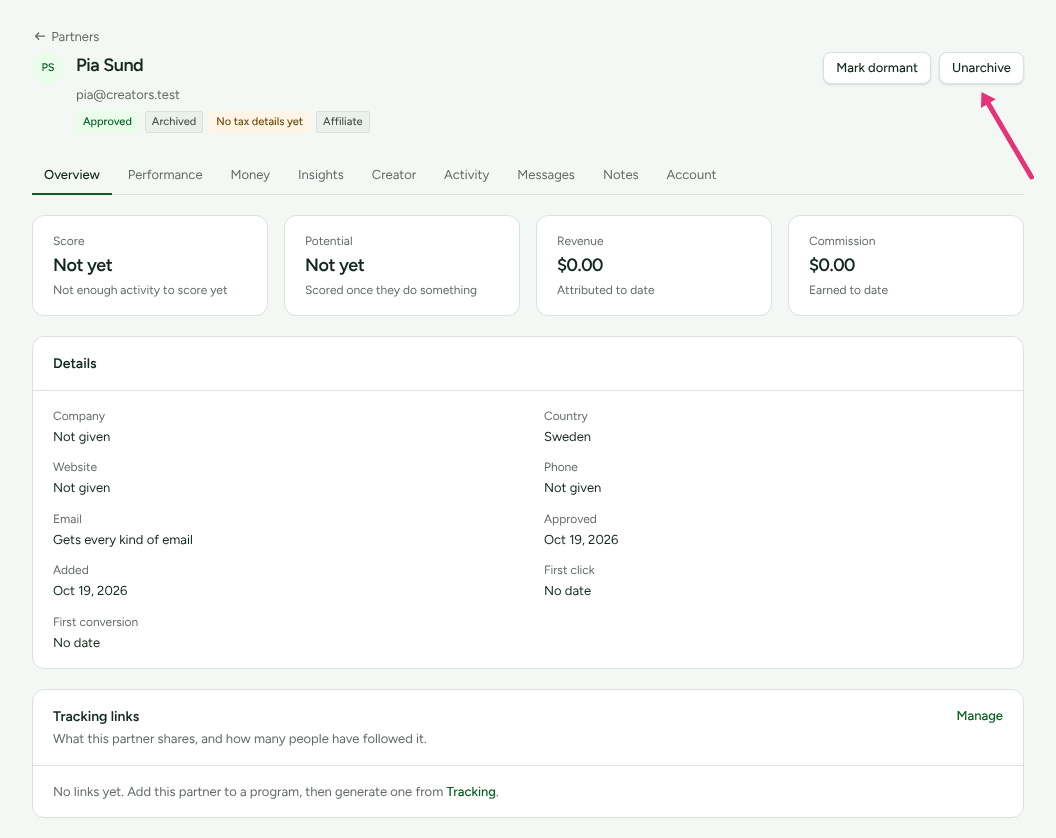Click the PS avatar icon
The width and height of the screenshot is (1056, 838).
click(x=48, y=67)
